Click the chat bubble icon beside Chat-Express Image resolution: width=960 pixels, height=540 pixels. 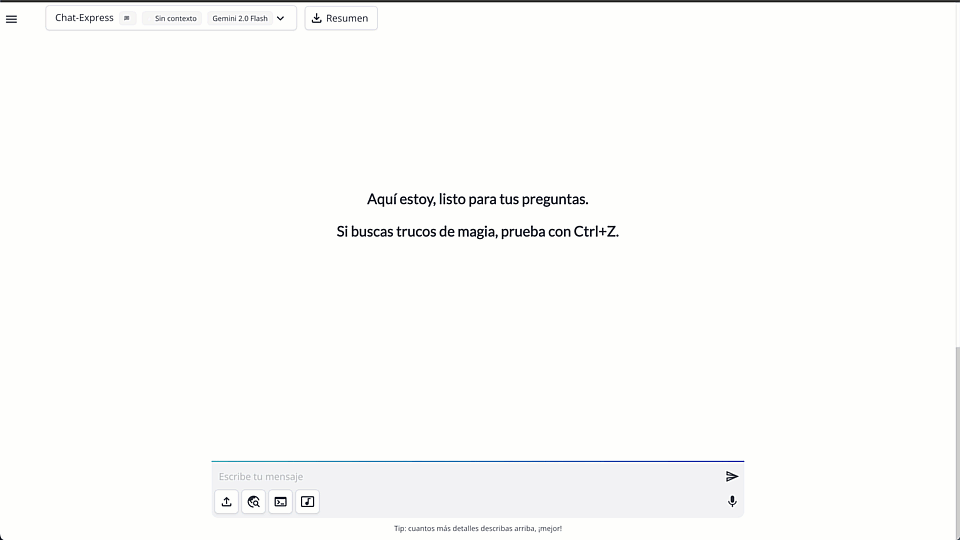pyautogui.click(x=127, y=18)
